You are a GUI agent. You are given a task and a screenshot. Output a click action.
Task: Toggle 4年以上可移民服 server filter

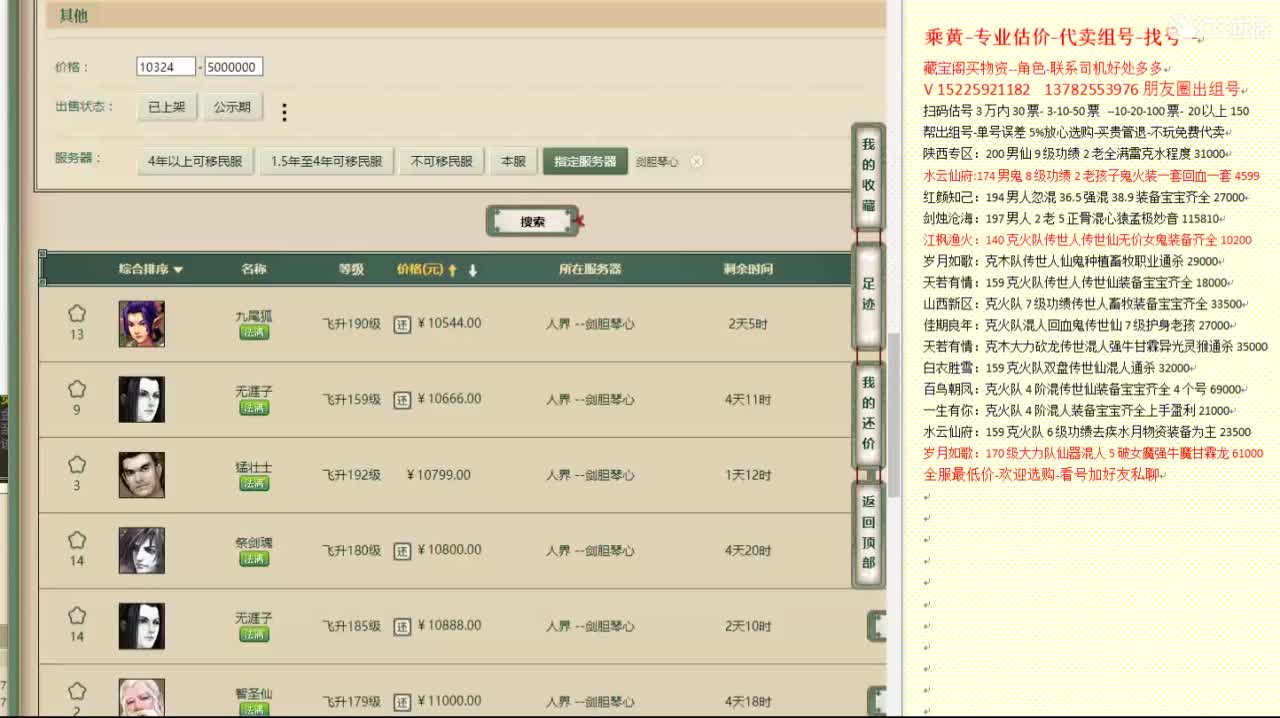pyautogui.click(x=195, y=161)
